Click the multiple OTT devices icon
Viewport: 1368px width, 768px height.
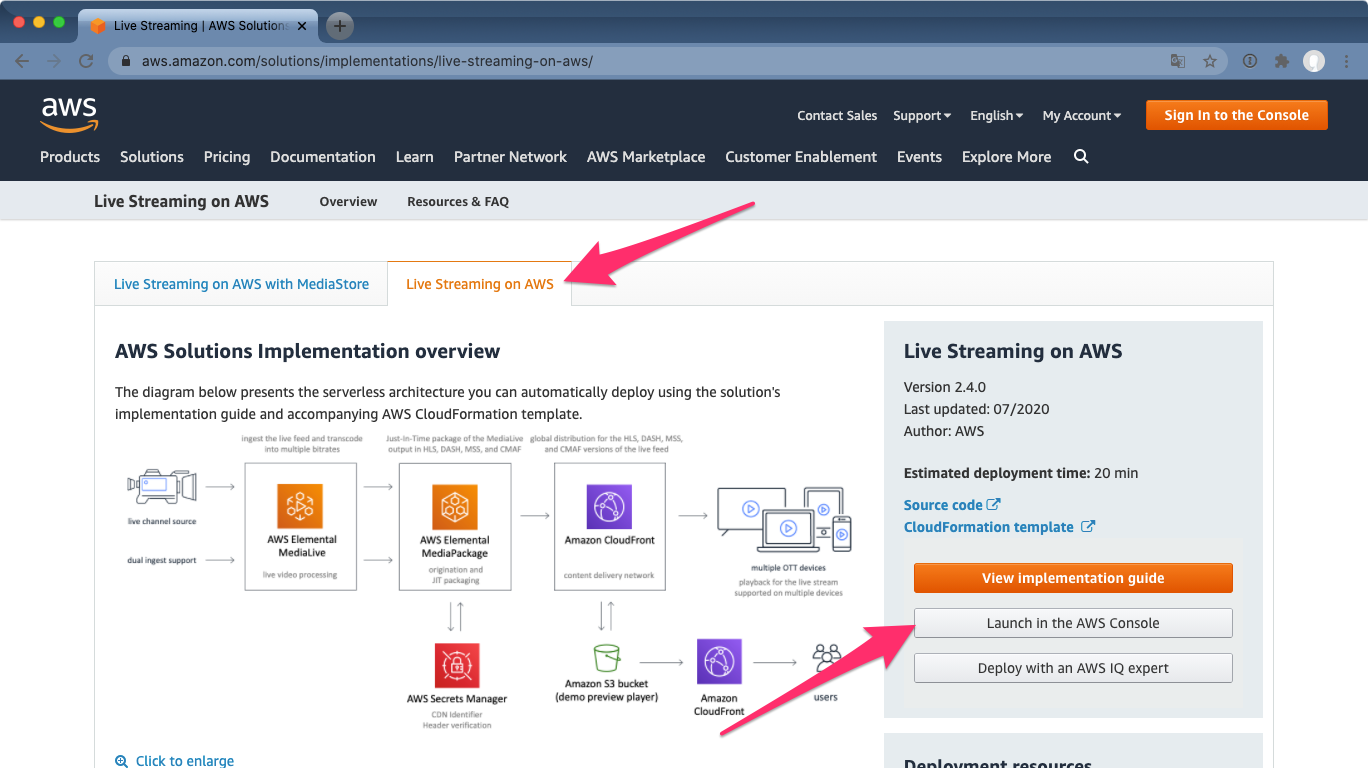pos(784,520)
